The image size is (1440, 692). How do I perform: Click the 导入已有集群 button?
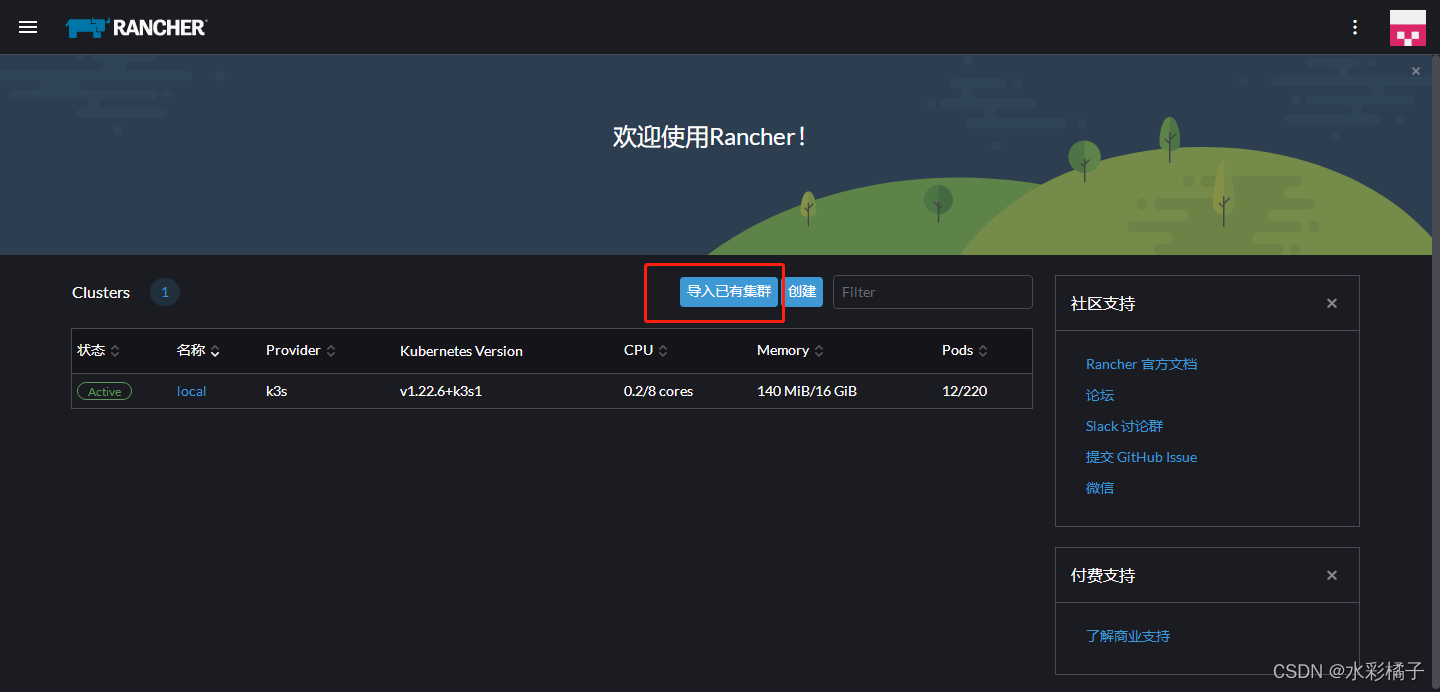point(729,292)
